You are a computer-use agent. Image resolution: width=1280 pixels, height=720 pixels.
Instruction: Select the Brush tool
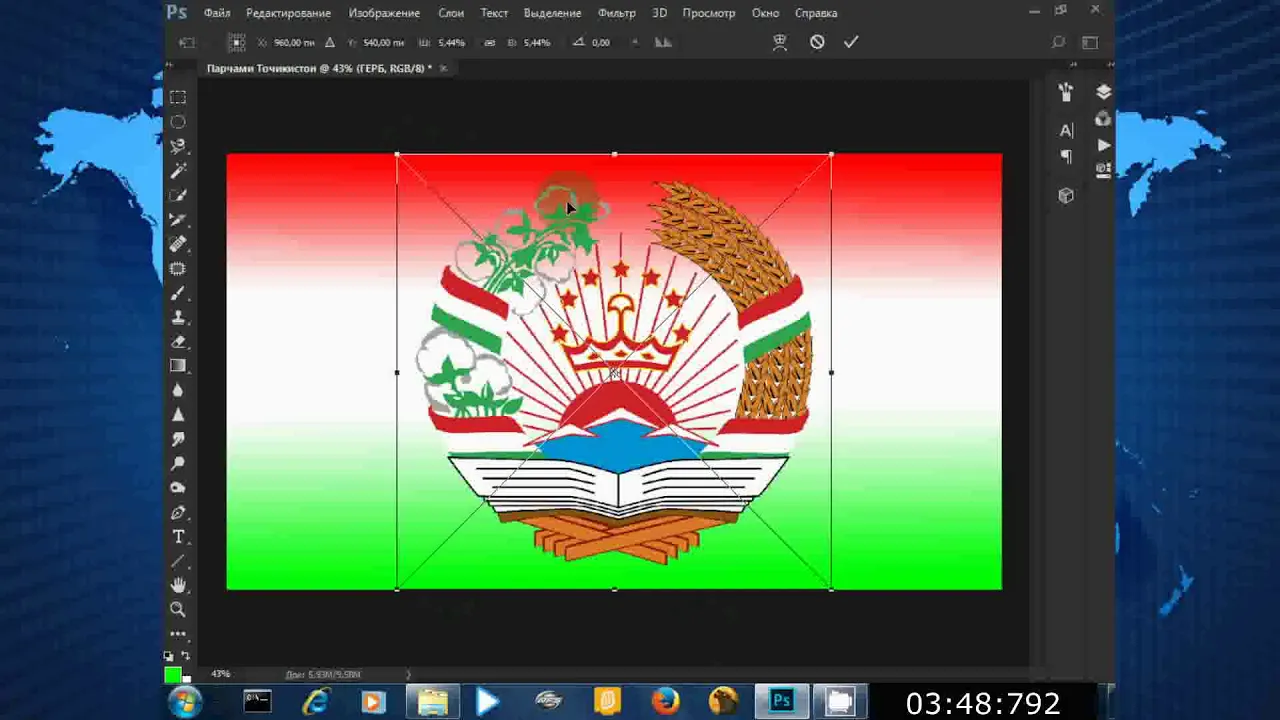coord(178,293)
